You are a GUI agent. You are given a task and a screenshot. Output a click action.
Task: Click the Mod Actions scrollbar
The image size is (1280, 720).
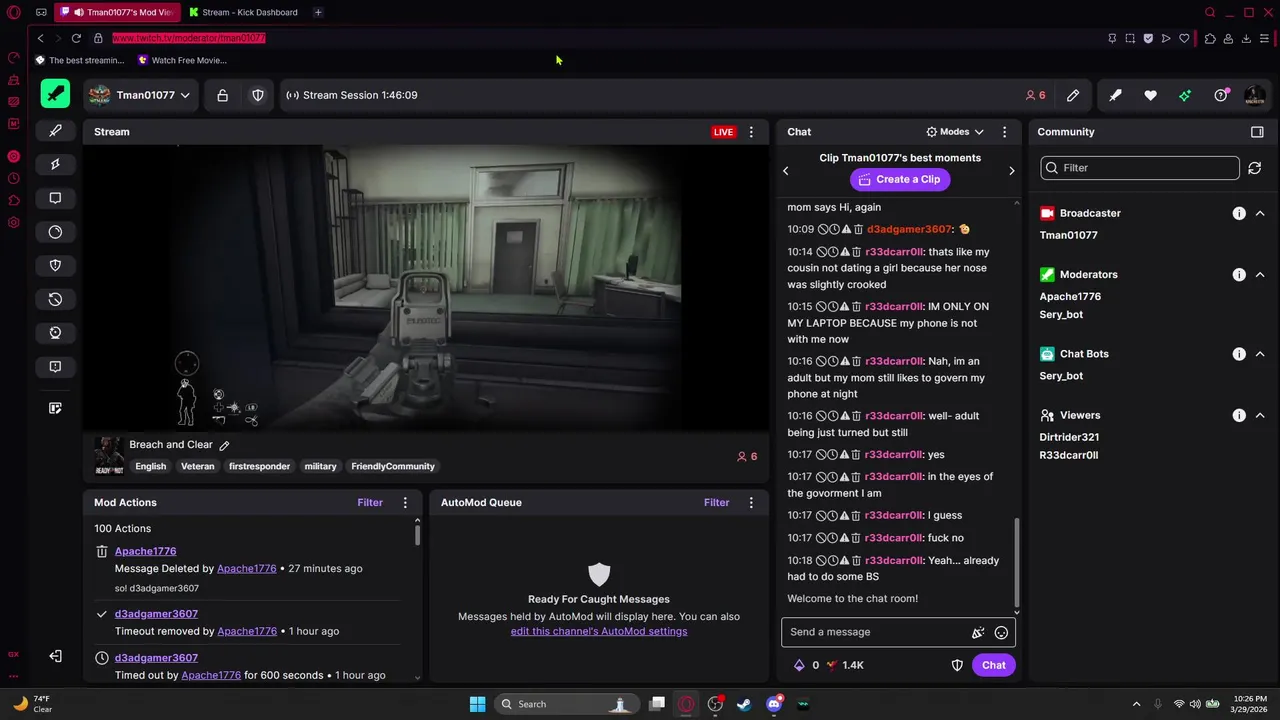pyautogui.click(x=418, y=534)
